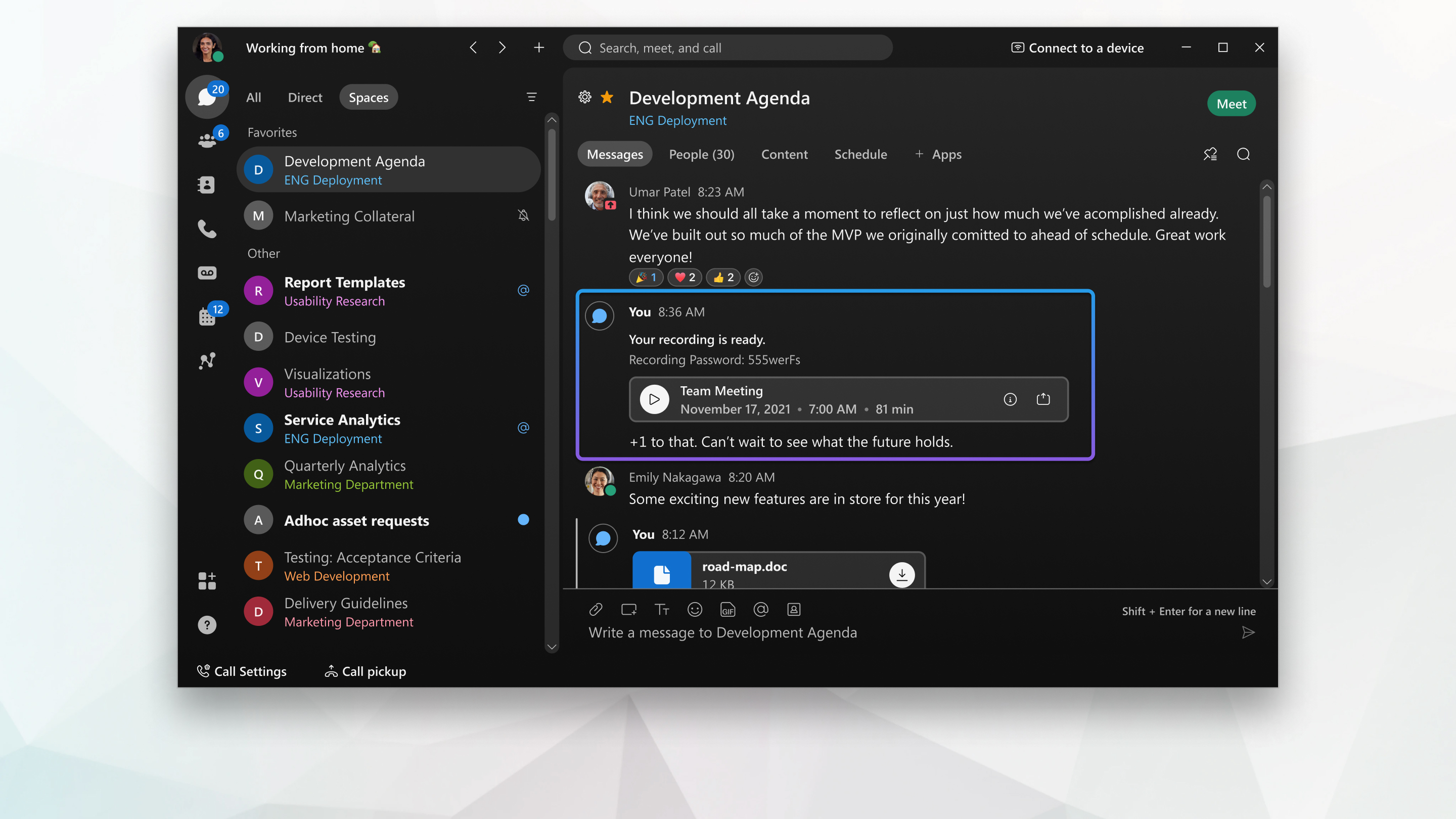This screenshot has height=819, width=1456.
Task: Expand navigation forward arrow
Action: point(502,47)
